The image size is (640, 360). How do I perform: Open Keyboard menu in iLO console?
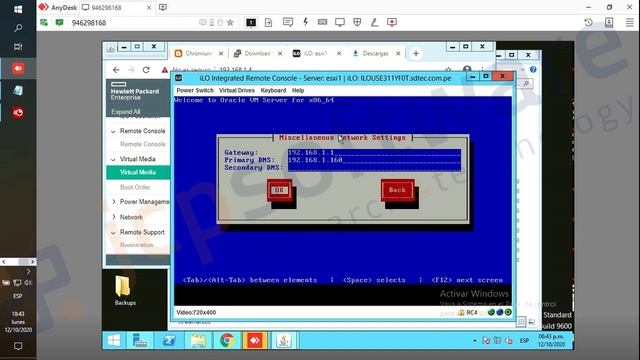pyautogui.click(x=273, y=90)
